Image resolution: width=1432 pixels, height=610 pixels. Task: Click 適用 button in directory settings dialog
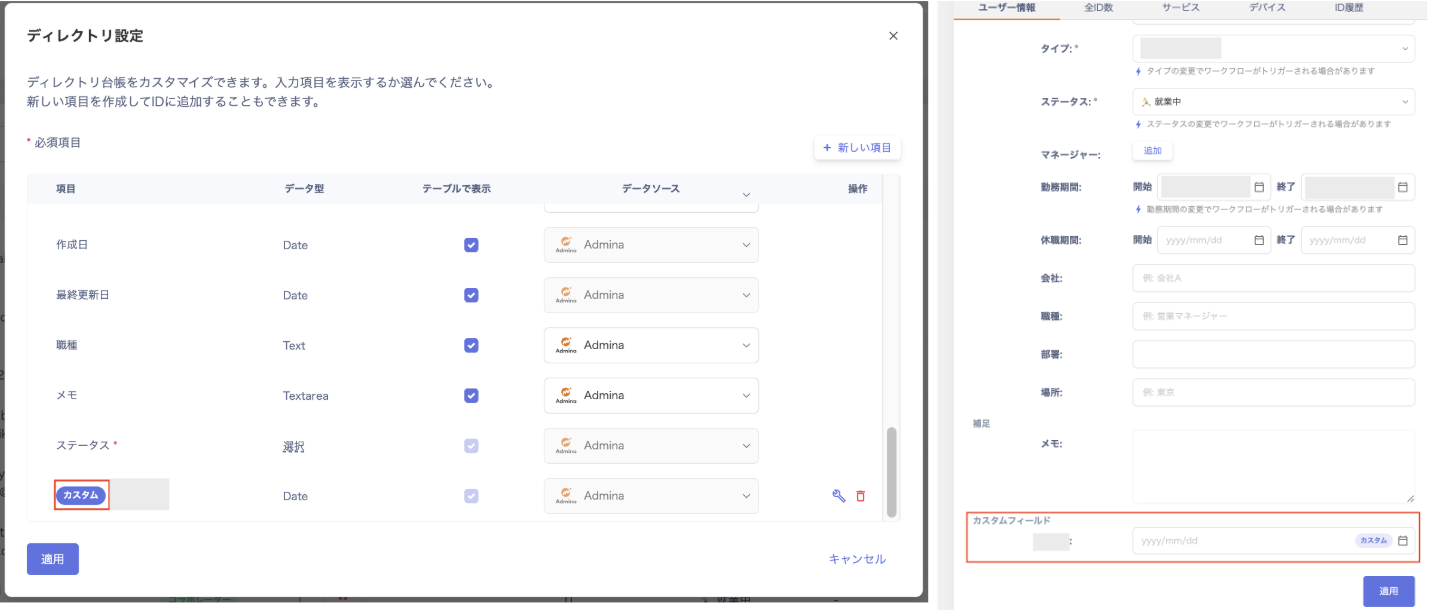(x=53, y=559)
